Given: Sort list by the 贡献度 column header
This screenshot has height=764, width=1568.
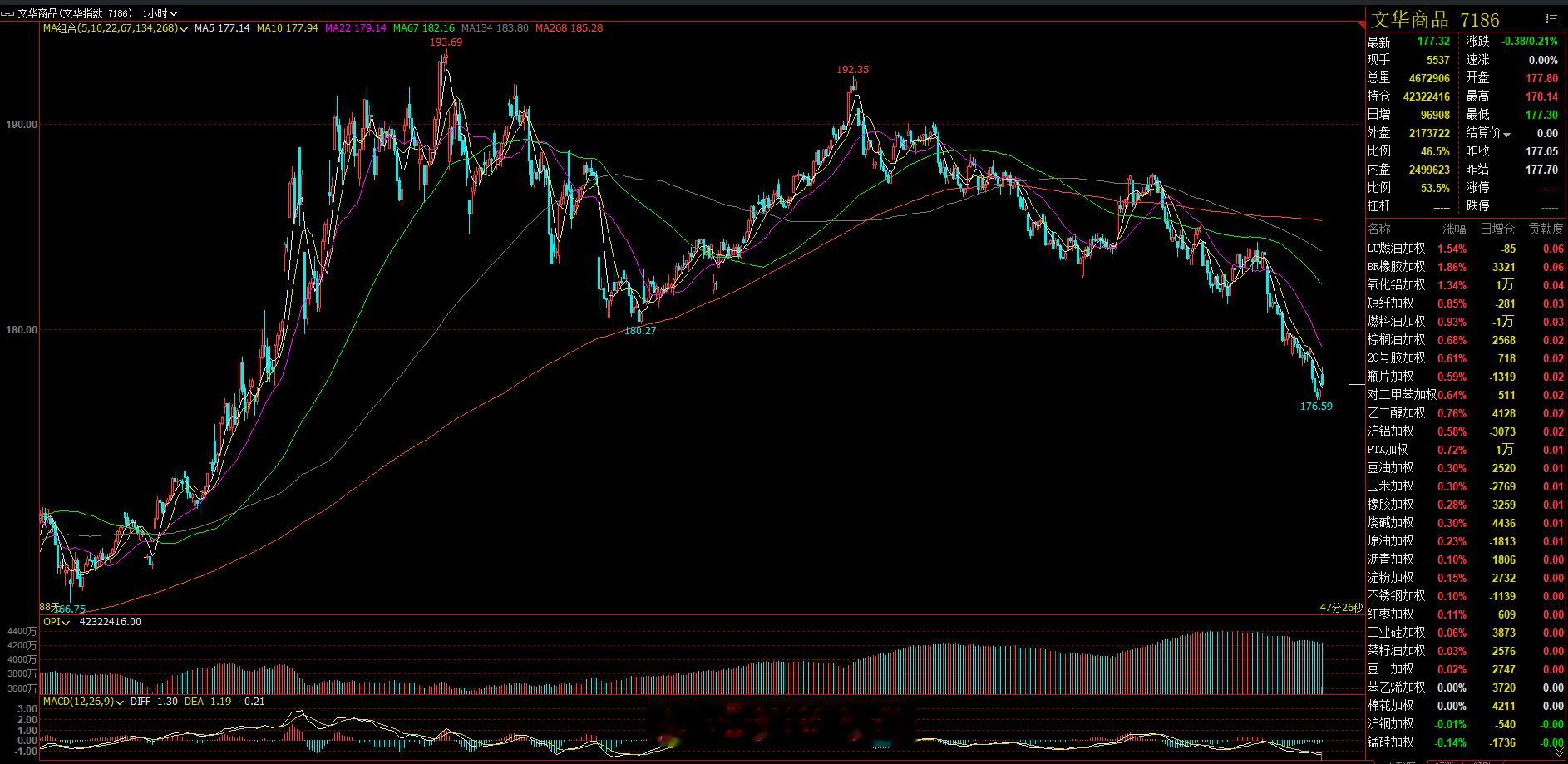Looking at the screenshot, I should [x=1546, y=229].
